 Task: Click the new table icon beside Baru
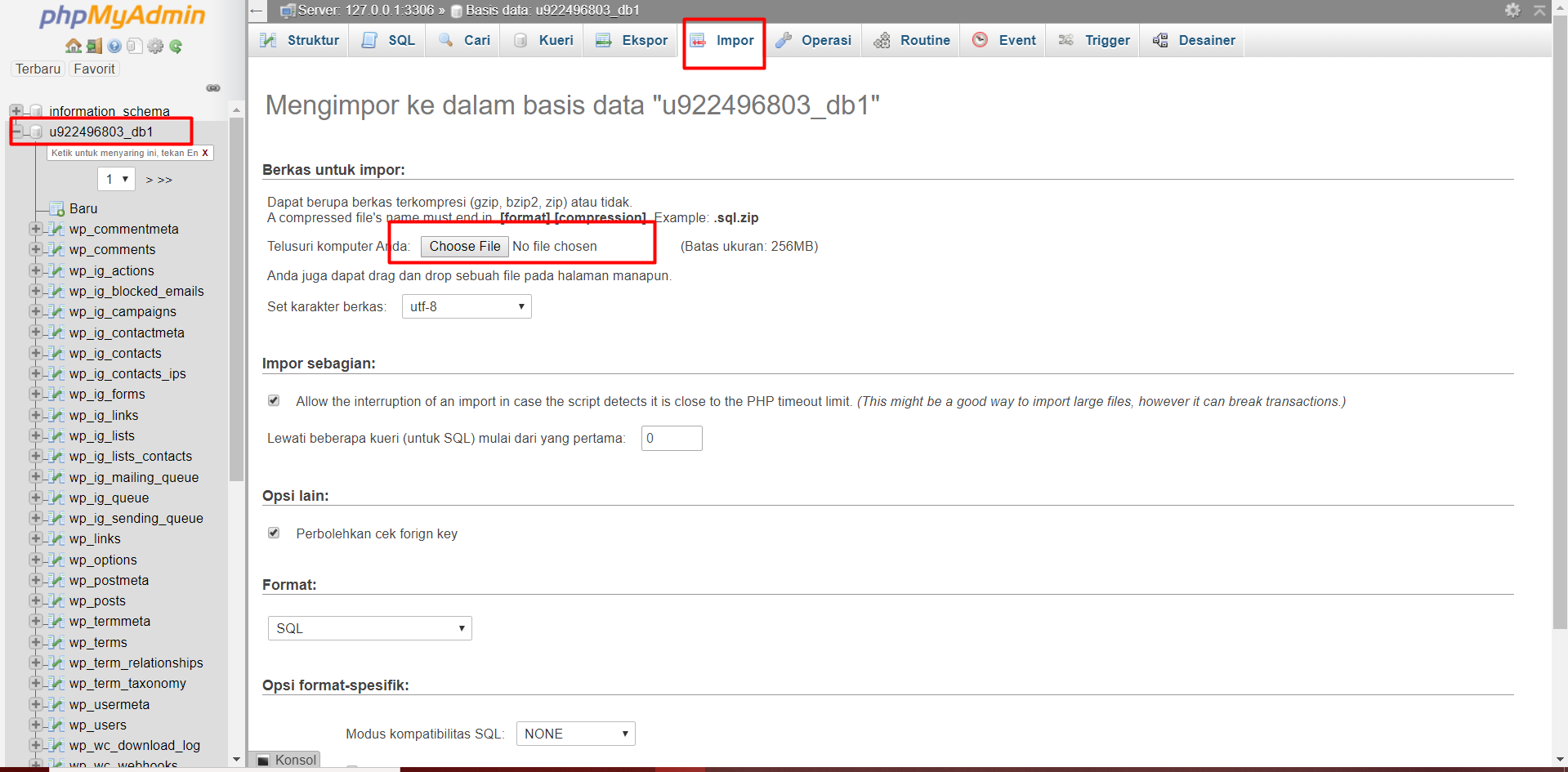coord(56,208)
